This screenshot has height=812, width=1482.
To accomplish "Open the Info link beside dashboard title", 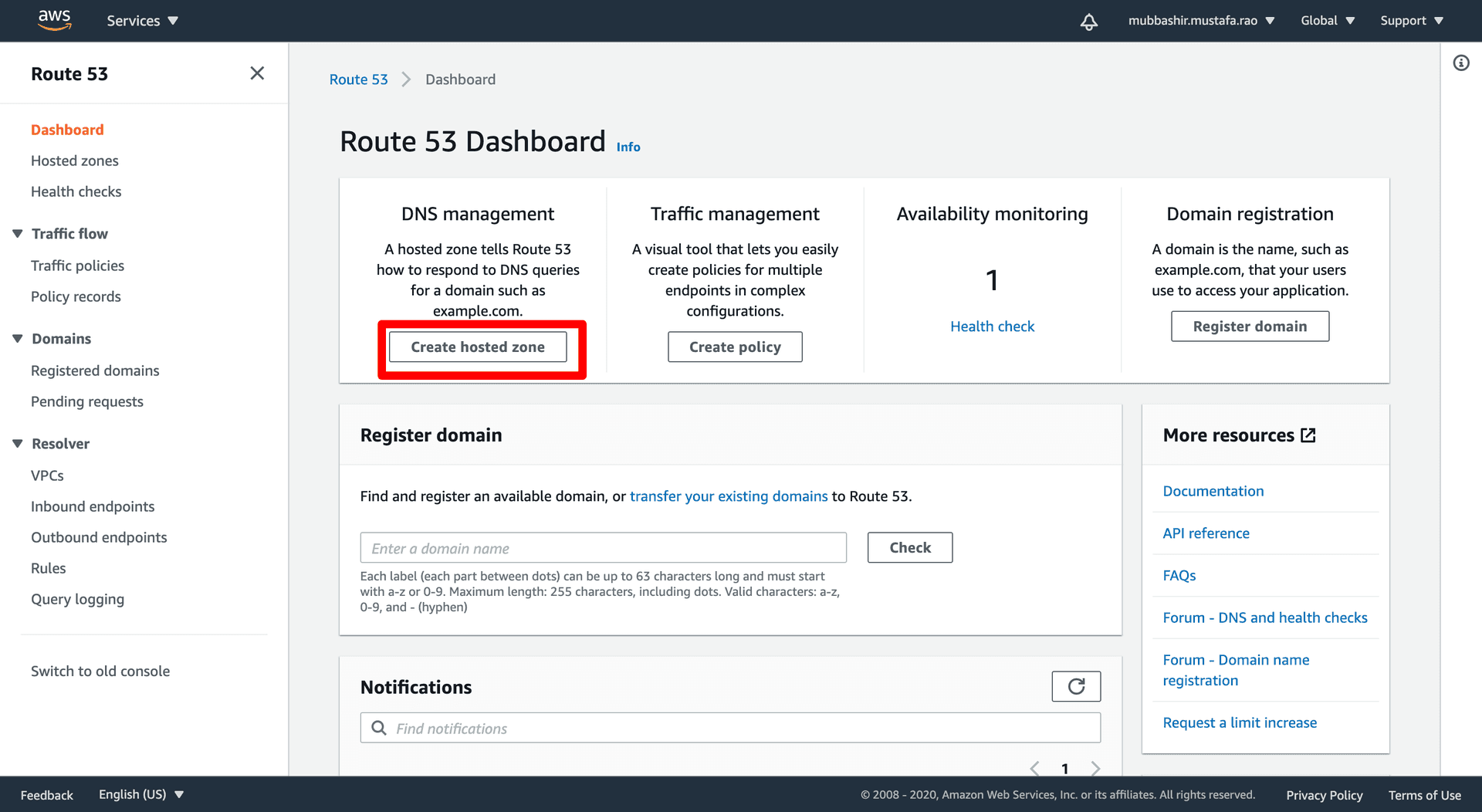I will tap(628, 147).
